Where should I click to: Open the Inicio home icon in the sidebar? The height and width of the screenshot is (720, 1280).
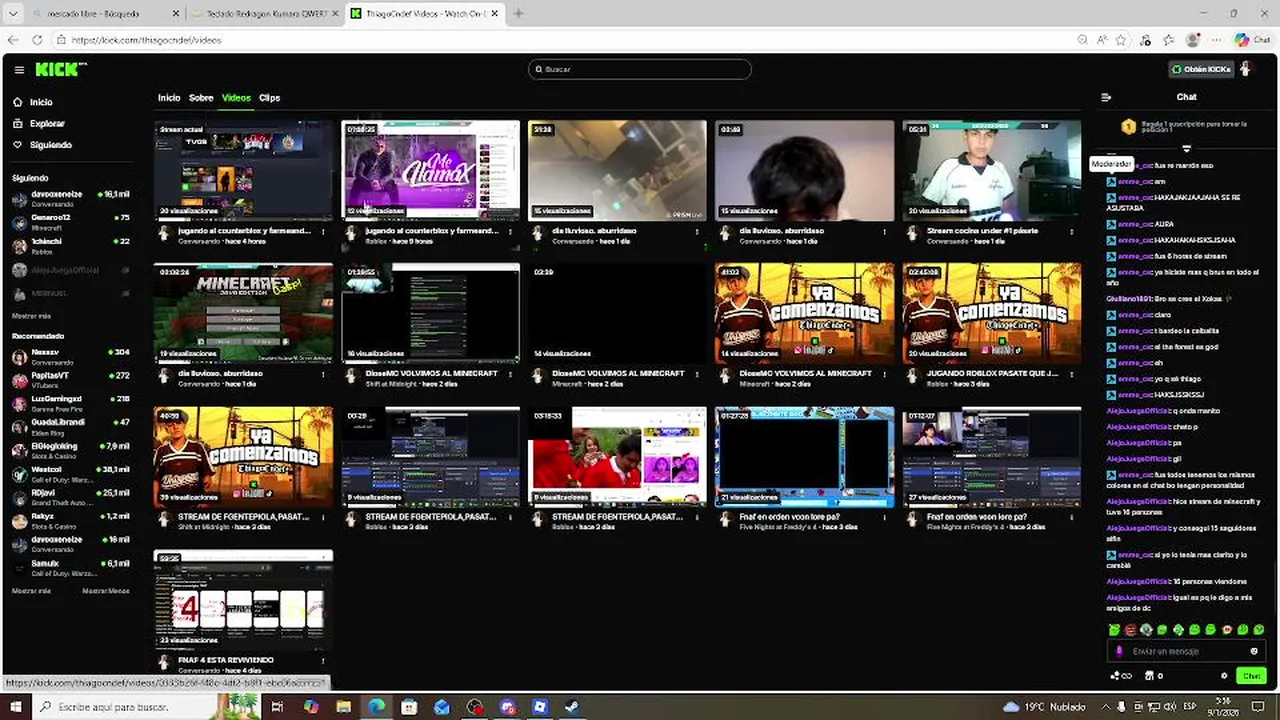(x=18, y=102)
